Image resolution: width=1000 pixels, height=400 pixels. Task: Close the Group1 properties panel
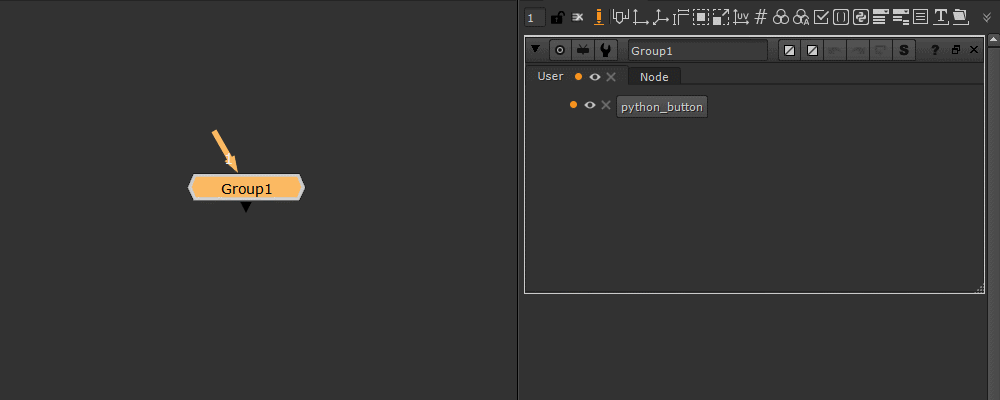(x=974, y=50)
